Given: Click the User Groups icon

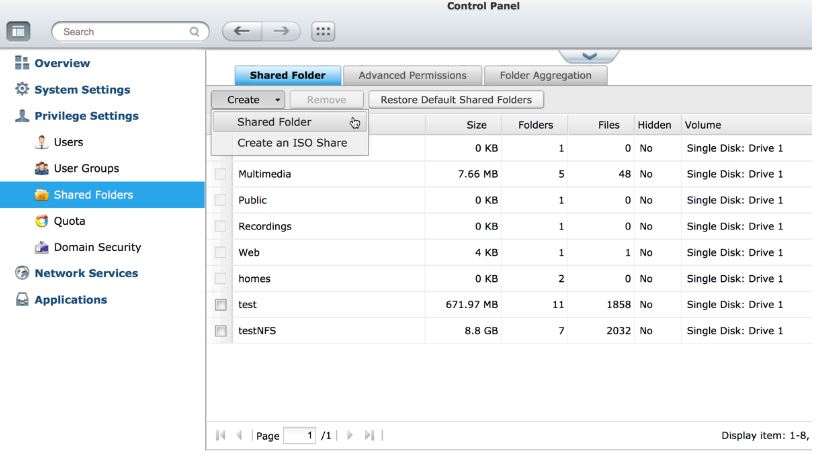Looking at the screenshot, I should [42, 168].
